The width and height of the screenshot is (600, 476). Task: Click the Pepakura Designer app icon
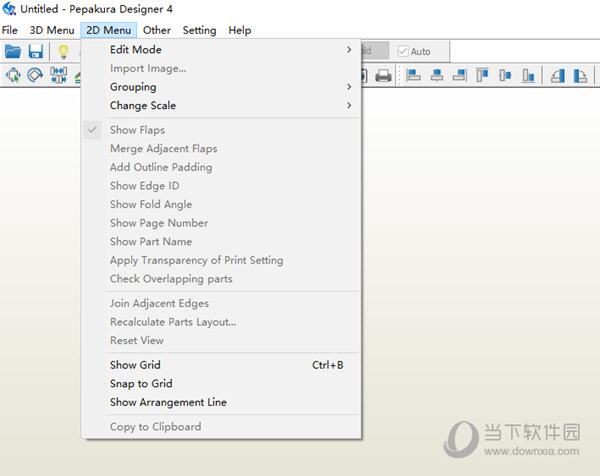(x=9, y=9)
